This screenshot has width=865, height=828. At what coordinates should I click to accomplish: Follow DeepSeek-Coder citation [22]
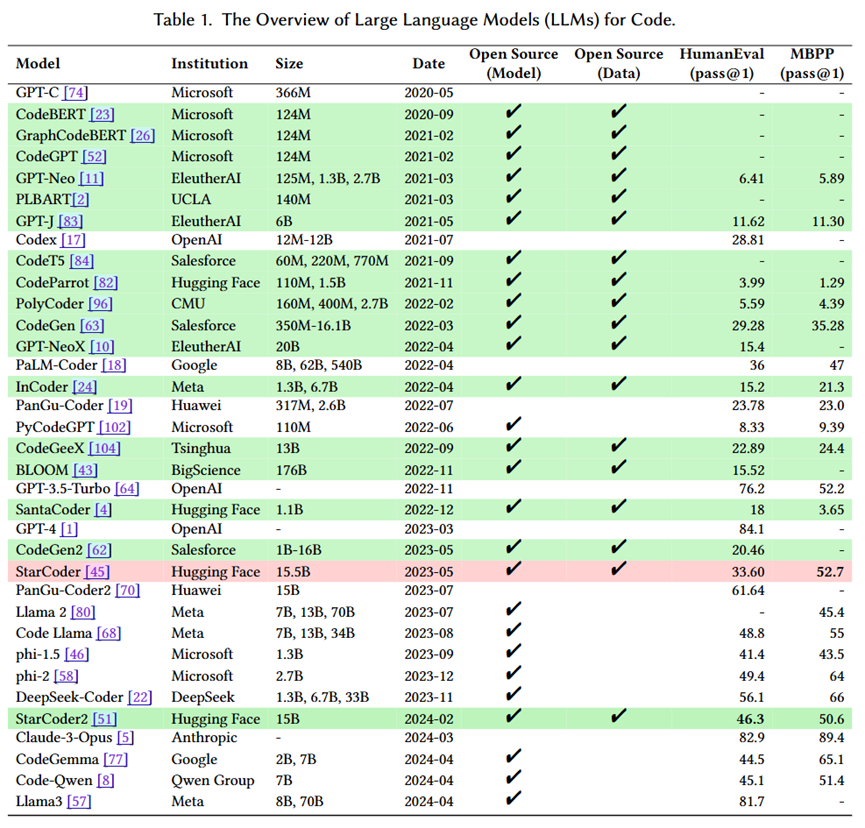(x=140, y=697)
